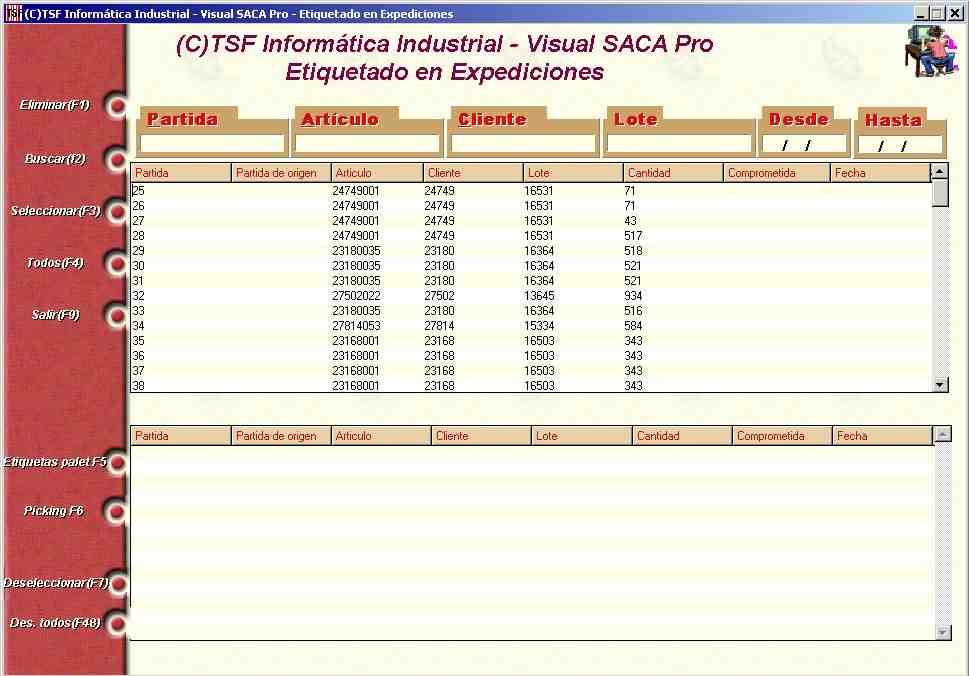Click the Articulo header in the top grid

pos(377,173)
